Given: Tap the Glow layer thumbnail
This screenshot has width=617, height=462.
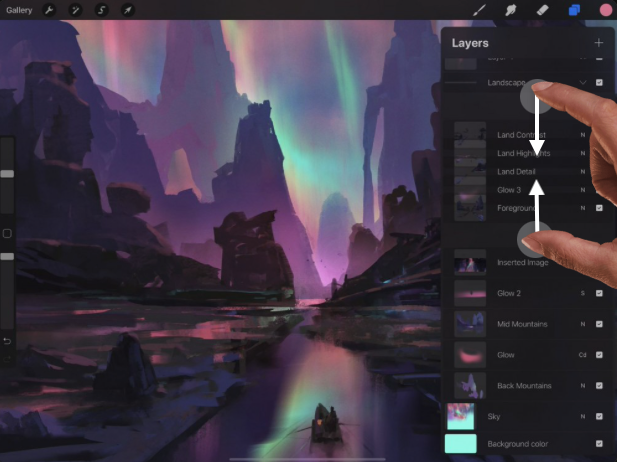Looking at the screenshot, I should (470, 355).
